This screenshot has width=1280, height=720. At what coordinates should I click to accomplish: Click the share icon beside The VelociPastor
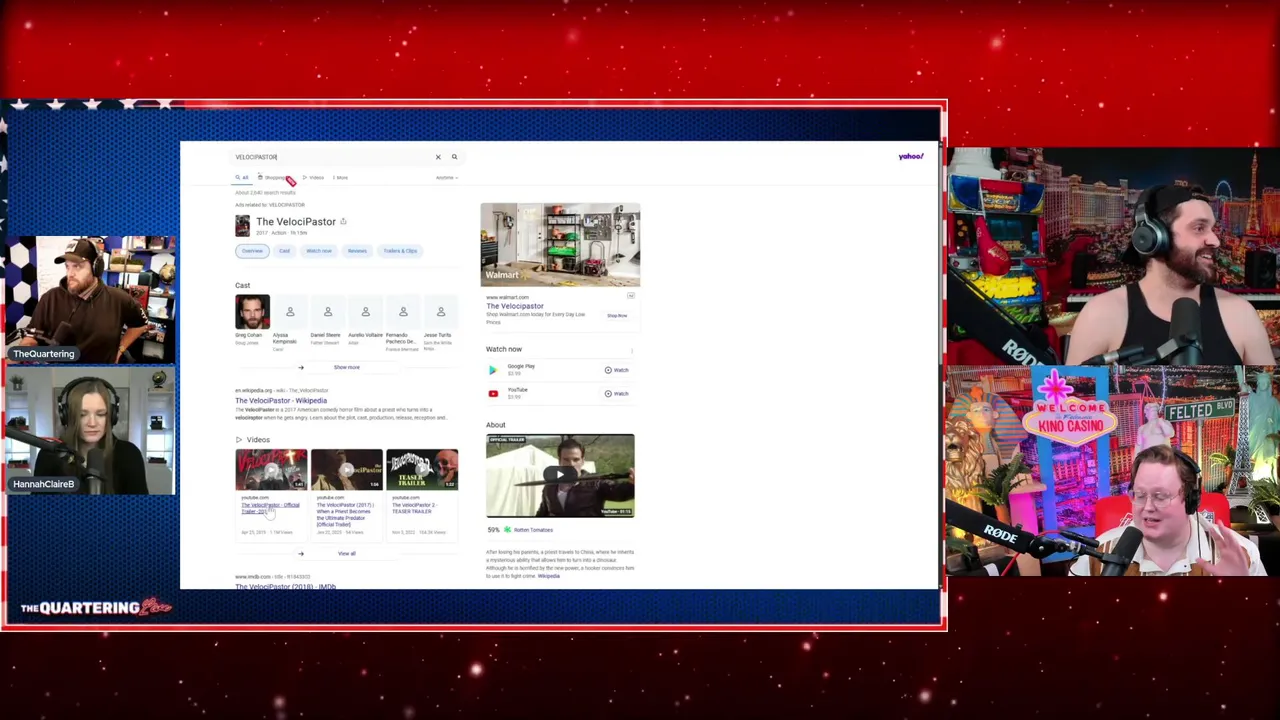(343, 222)
